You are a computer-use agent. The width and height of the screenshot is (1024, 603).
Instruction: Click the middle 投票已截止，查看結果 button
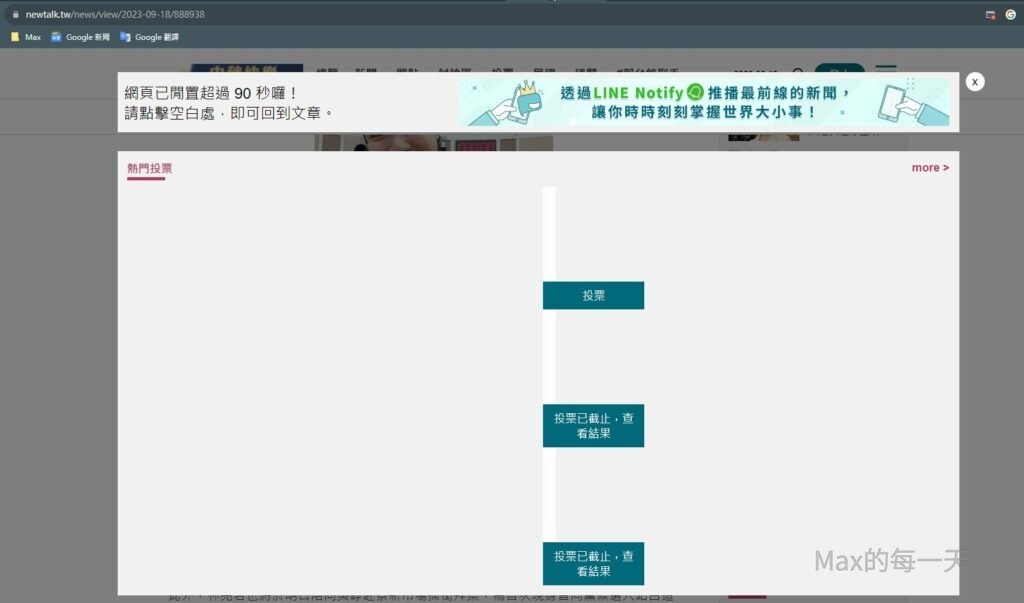(593, 425)
